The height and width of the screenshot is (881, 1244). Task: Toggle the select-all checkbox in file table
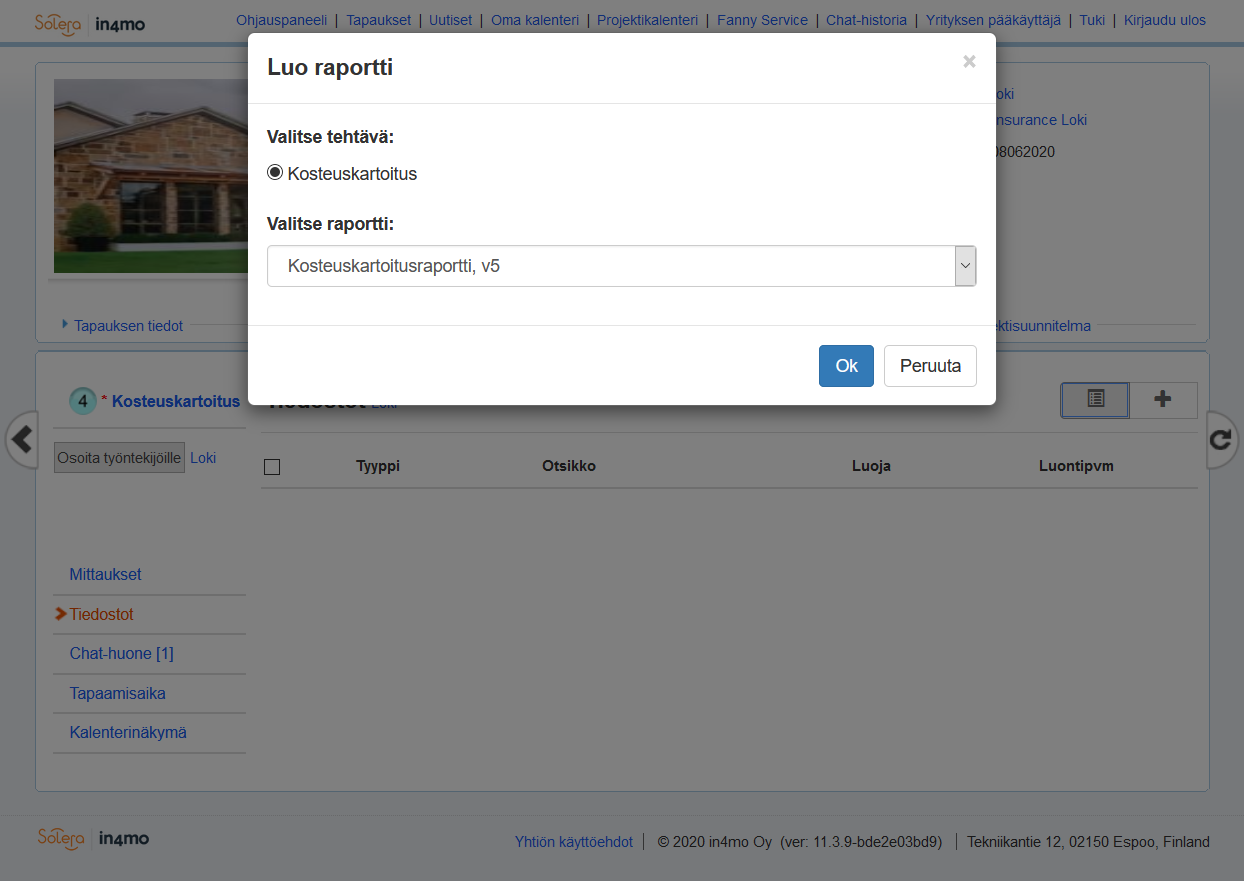pos(272,466)
